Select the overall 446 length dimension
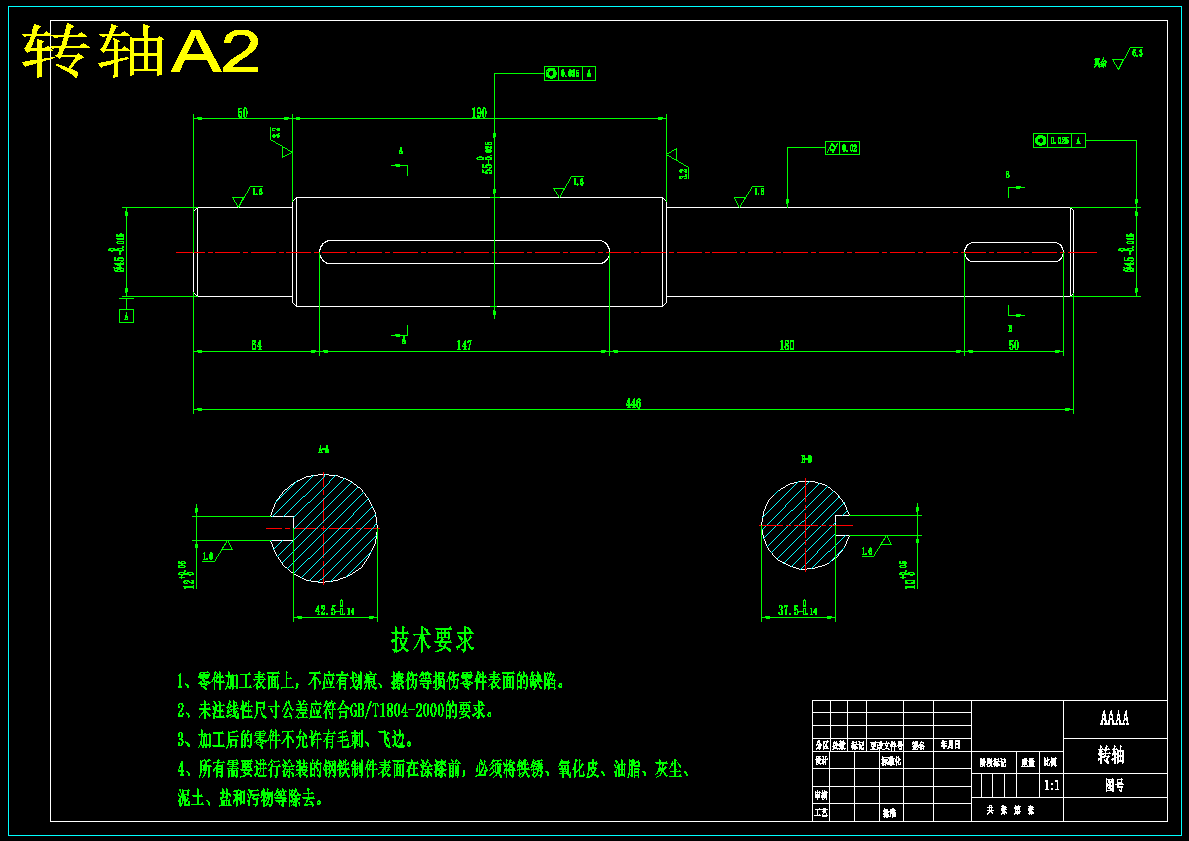 pos(633,403)
